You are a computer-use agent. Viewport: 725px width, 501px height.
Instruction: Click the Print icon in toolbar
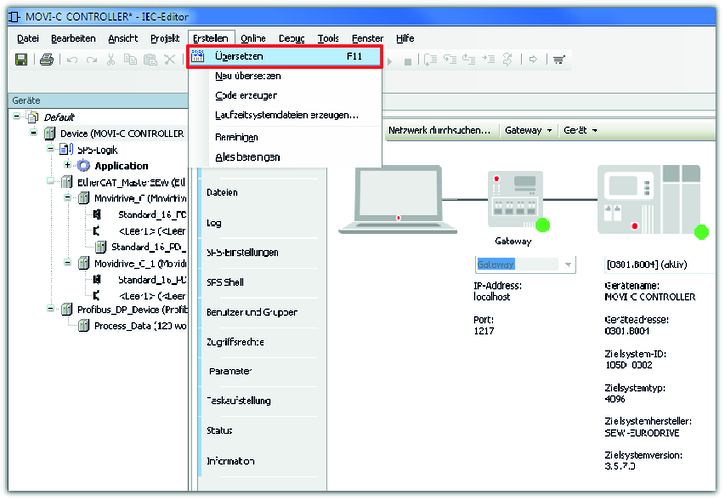(46, 60)
